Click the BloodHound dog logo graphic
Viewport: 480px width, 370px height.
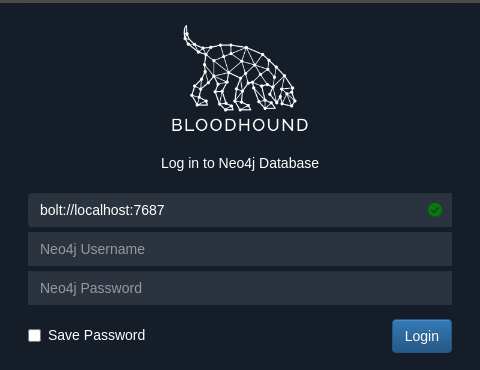pos(240,68)
